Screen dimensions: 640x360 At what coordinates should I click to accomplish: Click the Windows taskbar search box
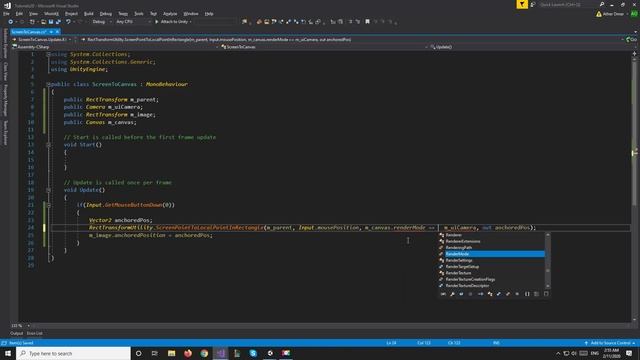[x=73, y=353]
